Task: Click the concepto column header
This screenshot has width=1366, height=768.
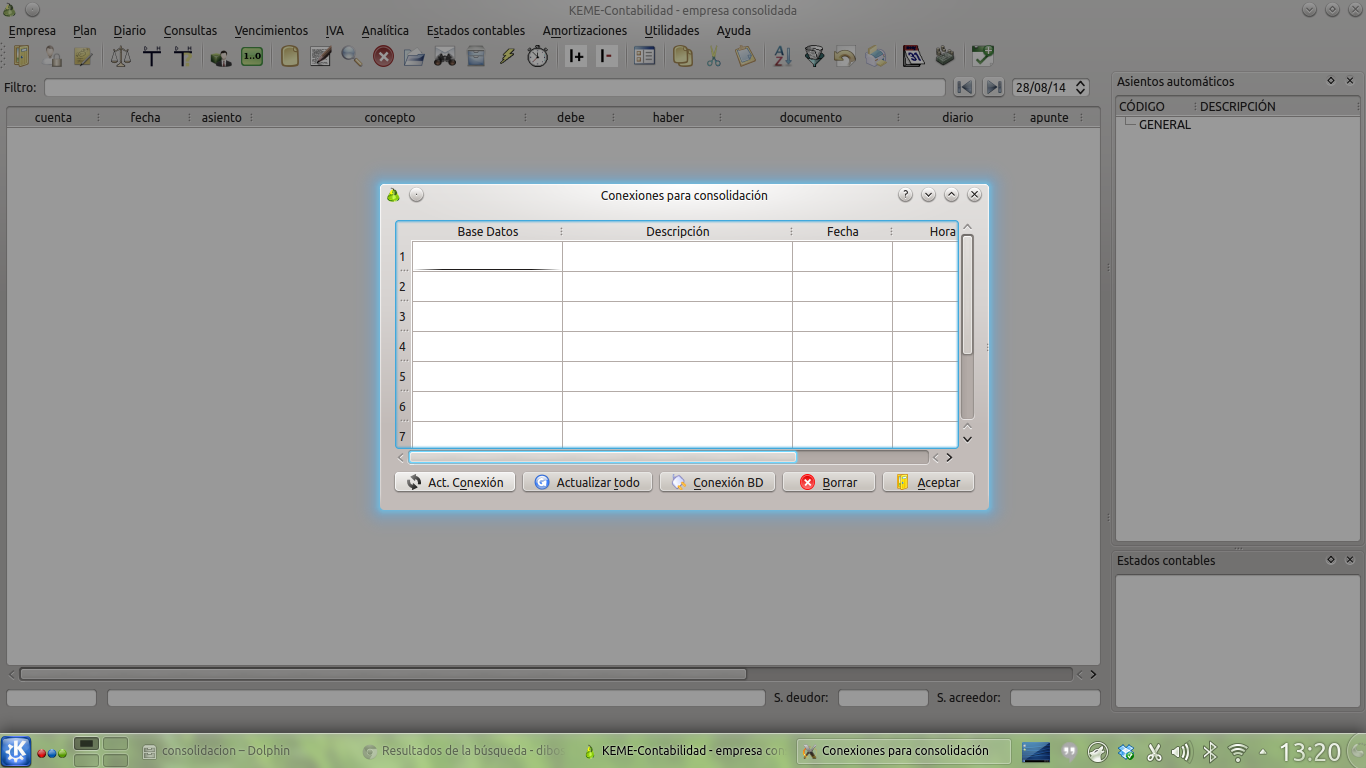Action: tap(389, 117)
